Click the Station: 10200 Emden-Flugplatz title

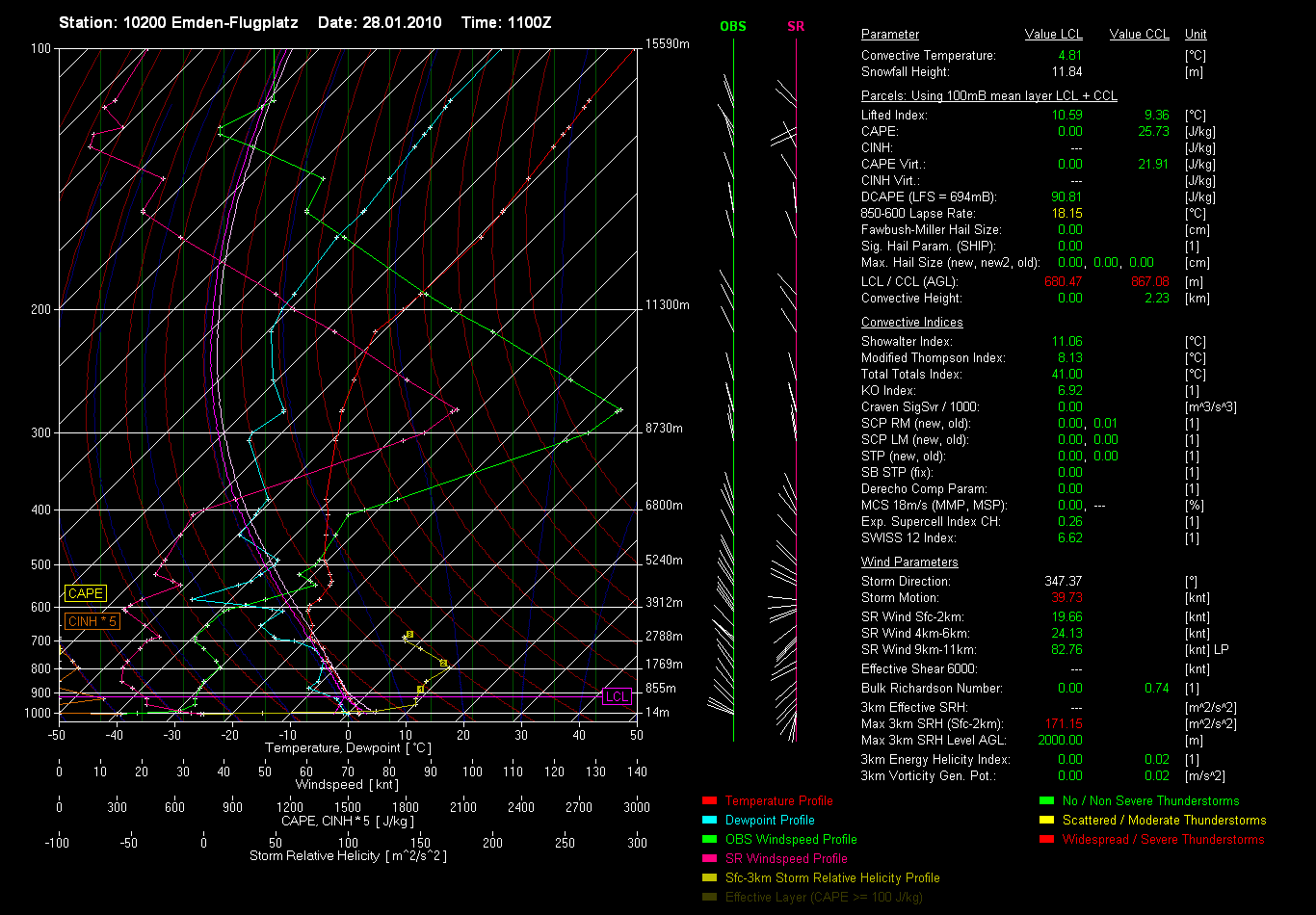(178, 21)
